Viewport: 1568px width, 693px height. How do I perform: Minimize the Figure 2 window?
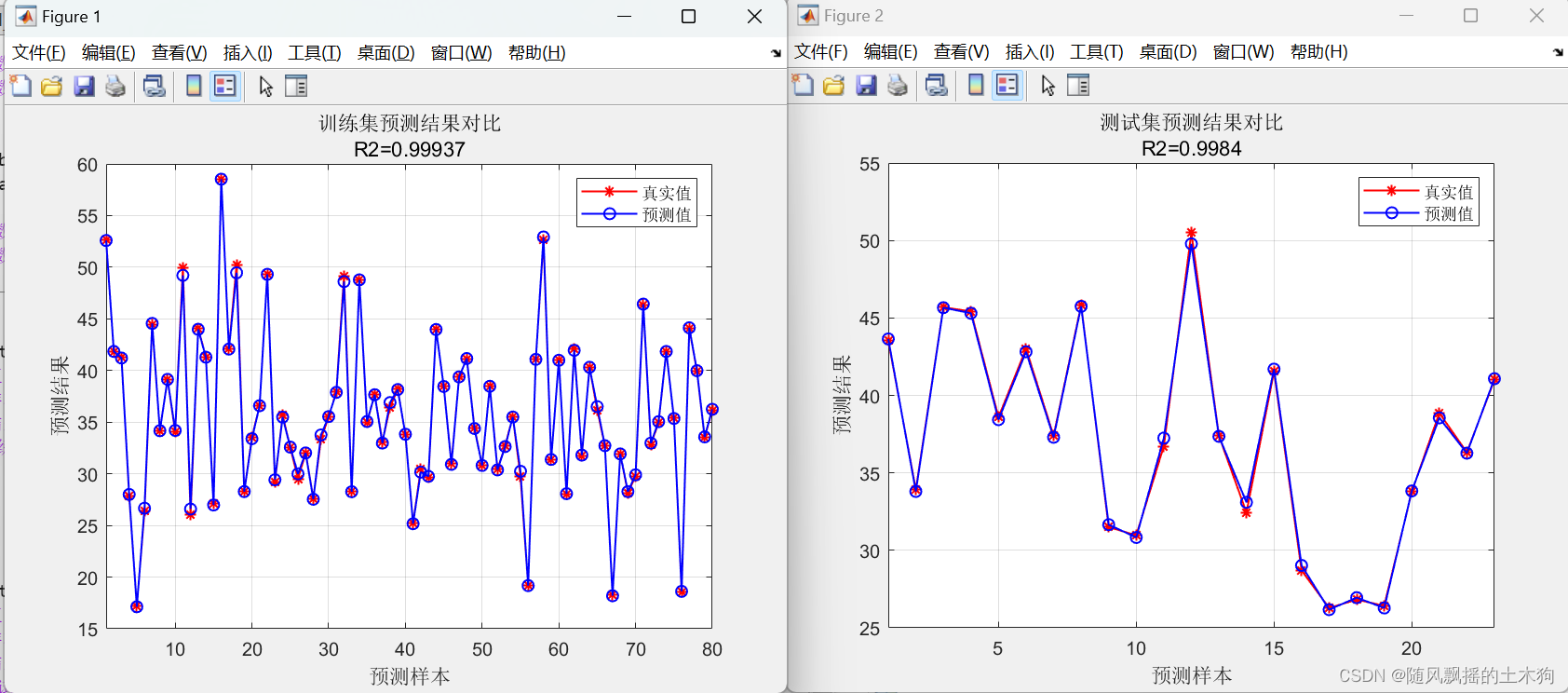pyautogui.click(x=1407, y=16)
